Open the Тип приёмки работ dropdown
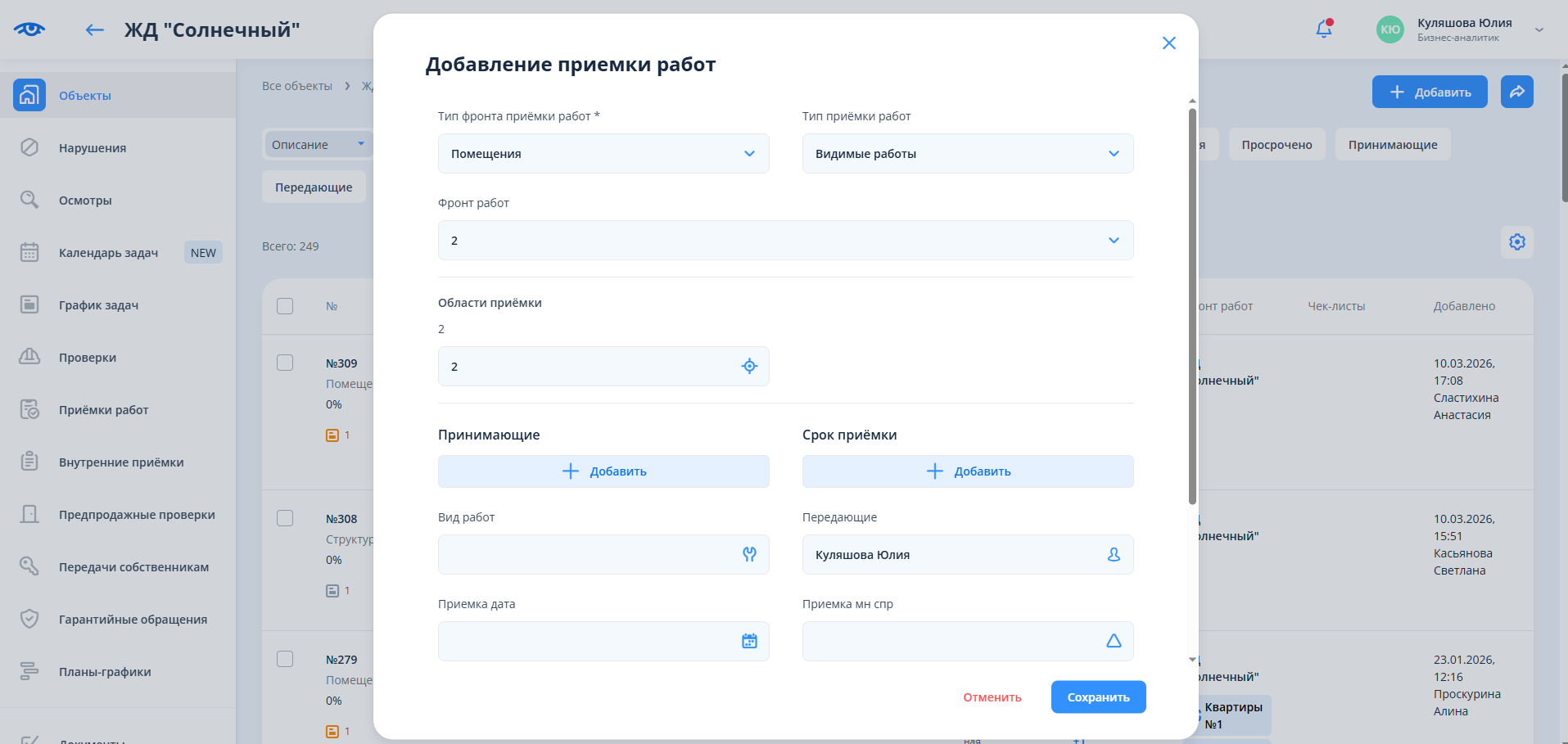Screen dimensions: 1568x744 click(967, 154)
